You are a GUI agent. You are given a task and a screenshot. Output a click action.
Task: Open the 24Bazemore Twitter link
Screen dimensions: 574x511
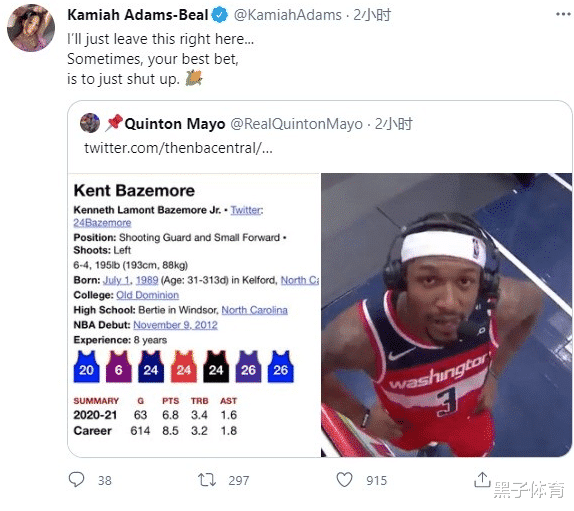point(102,223)
